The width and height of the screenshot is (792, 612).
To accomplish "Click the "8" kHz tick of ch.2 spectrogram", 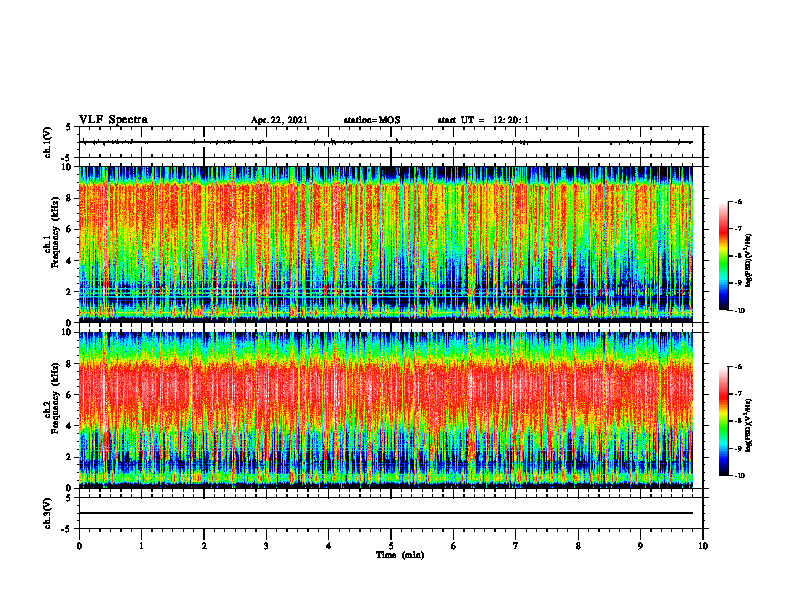I will point(70,364).
